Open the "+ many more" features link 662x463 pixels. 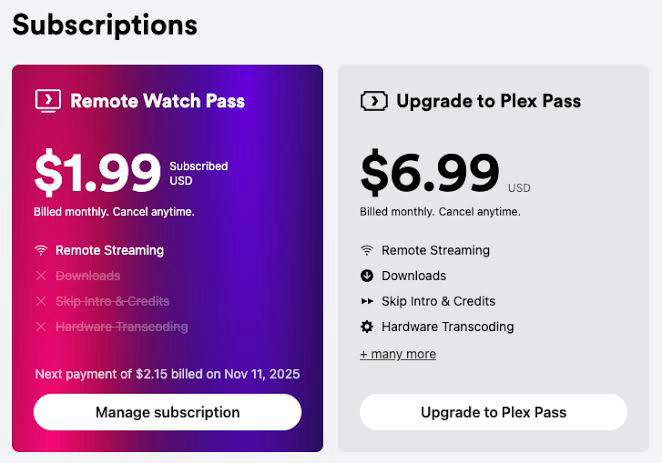click(398, 354)
